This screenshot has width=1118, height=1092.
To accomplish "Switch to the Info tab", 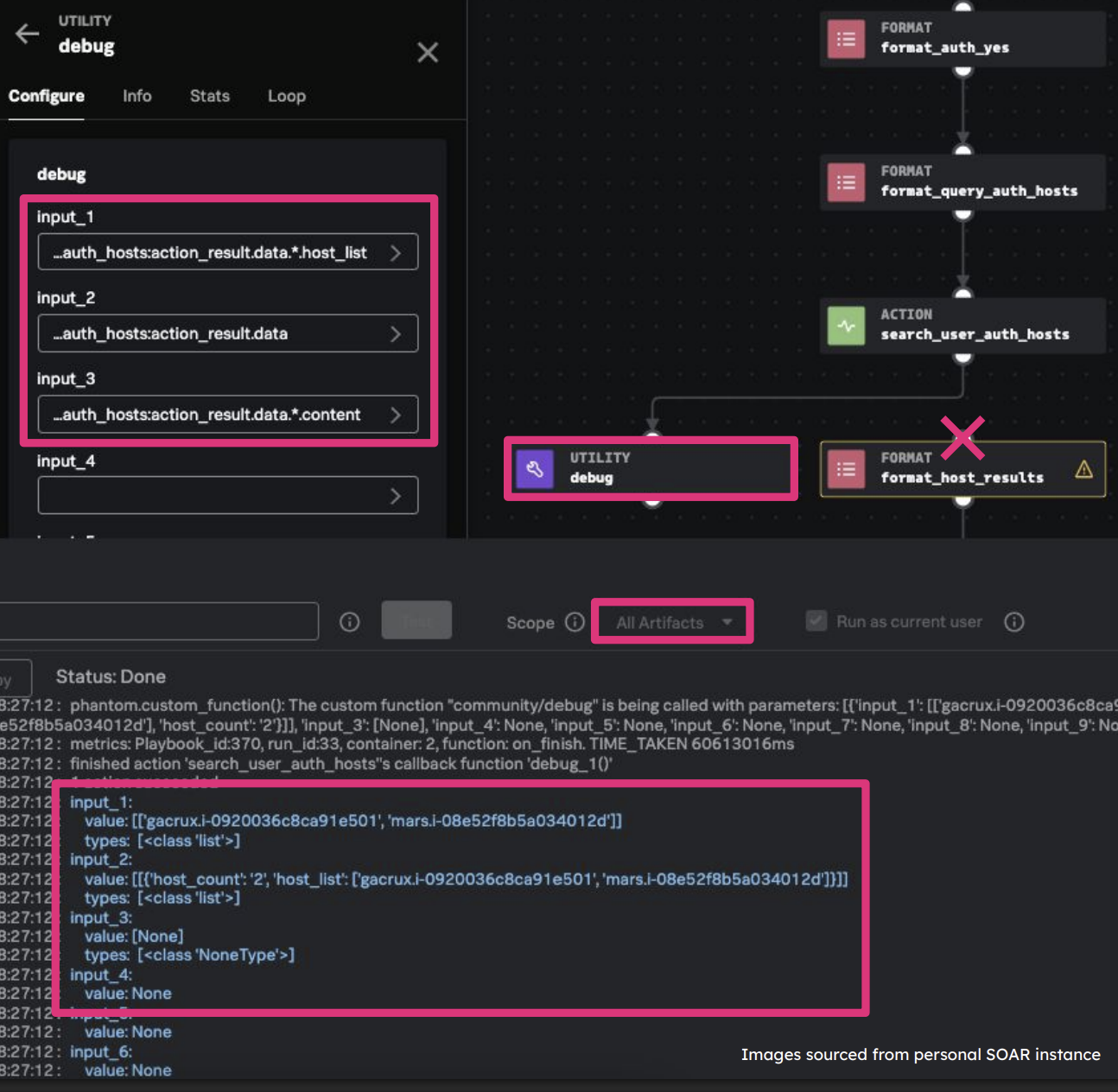I will (x=137, y=96).
